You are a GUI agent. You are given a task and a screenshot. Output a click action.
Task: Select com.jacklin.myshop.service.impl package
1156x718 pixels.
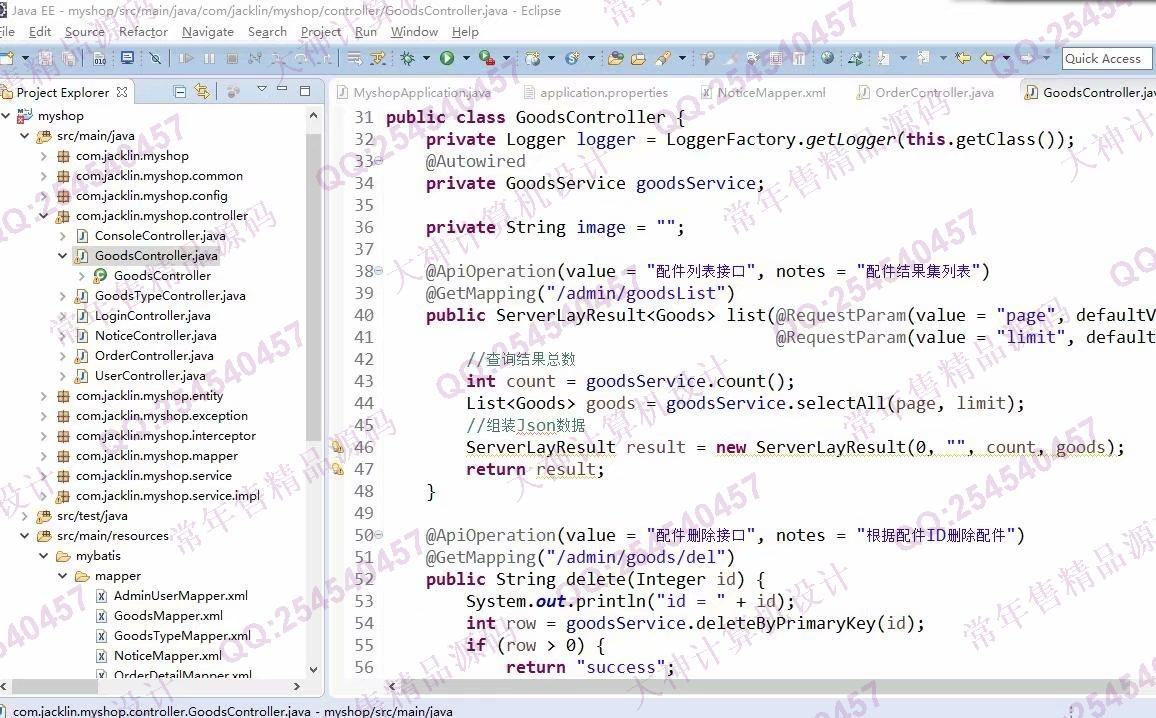(167, 495)
